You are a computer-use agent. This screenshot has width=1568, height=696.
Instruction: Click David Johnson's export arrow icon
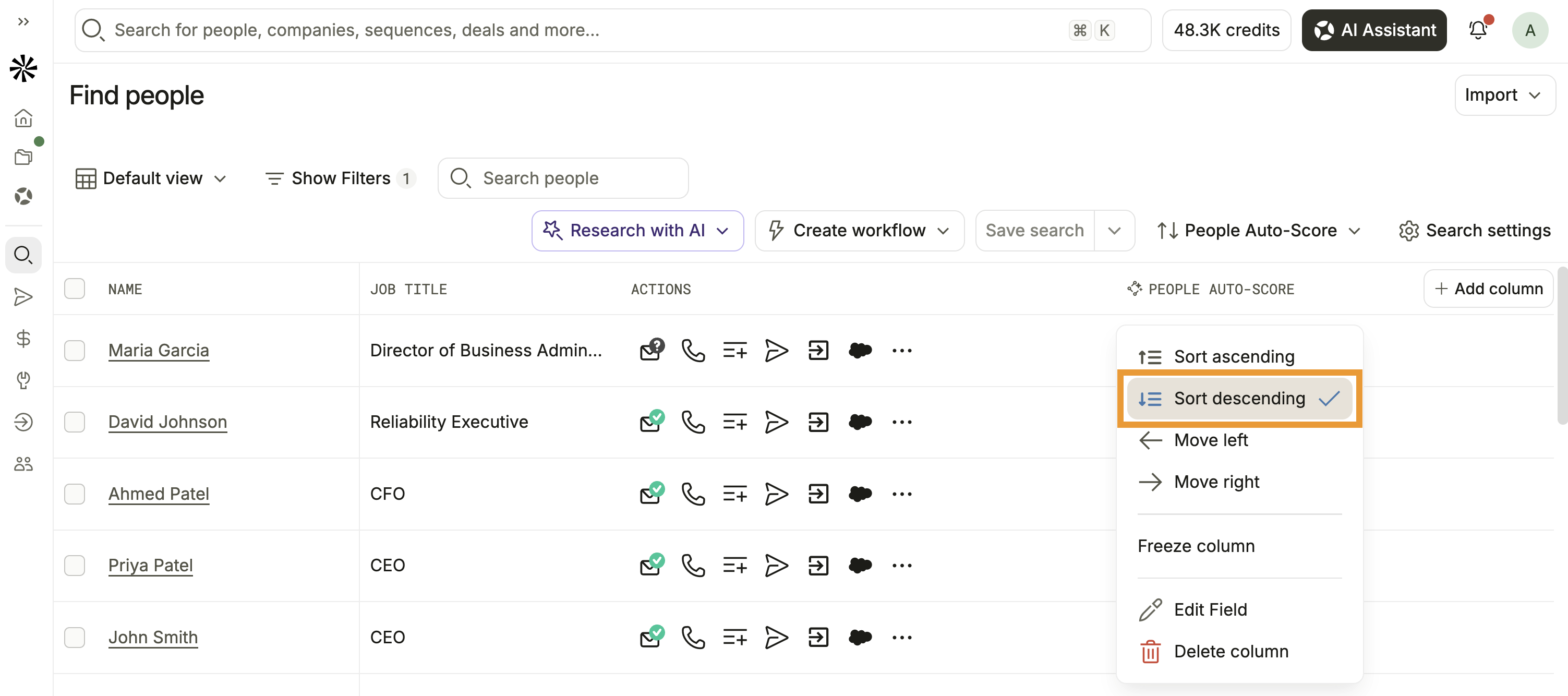tap(818, 422)
